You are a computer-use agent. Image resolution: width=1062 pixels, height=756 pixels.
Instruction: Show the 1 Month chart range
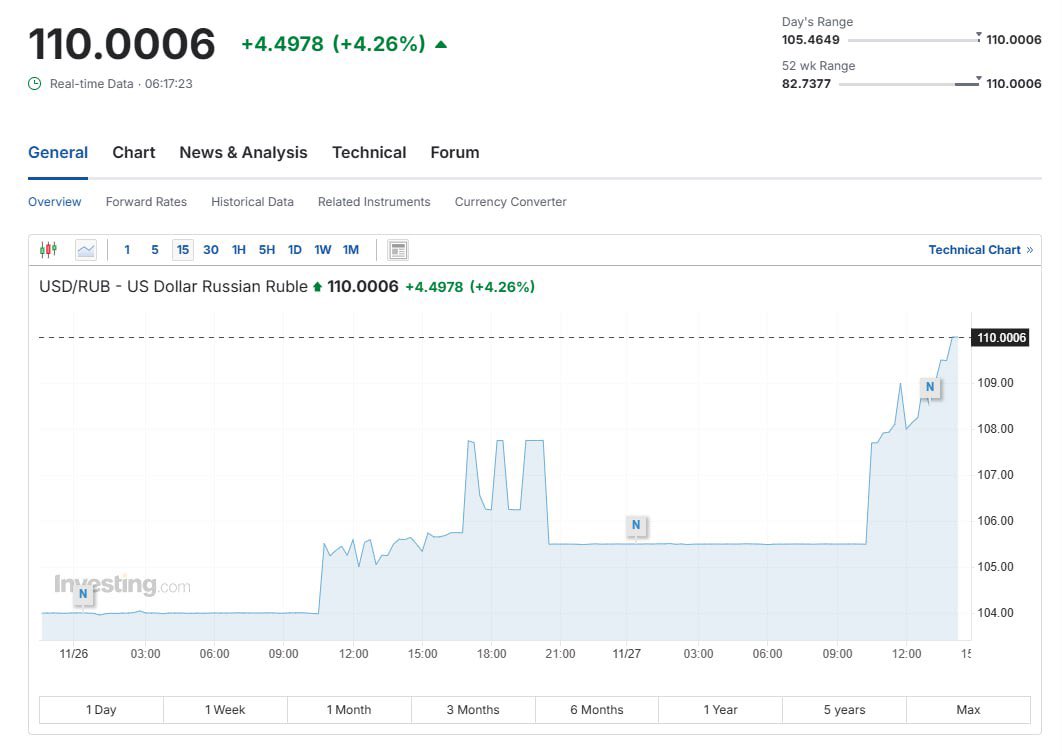pos(349,710)
